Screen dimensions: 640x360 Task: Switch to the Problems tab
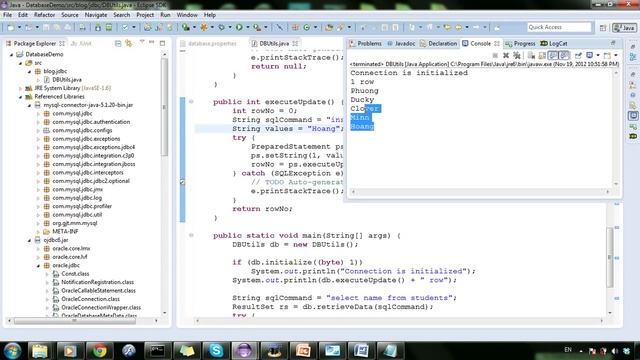click(366, 43)
